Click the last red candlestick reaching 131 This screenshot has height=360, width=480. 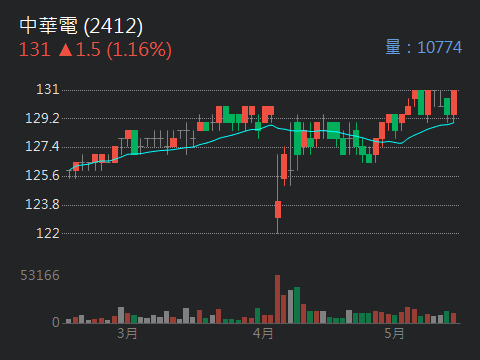click(454, 103)
